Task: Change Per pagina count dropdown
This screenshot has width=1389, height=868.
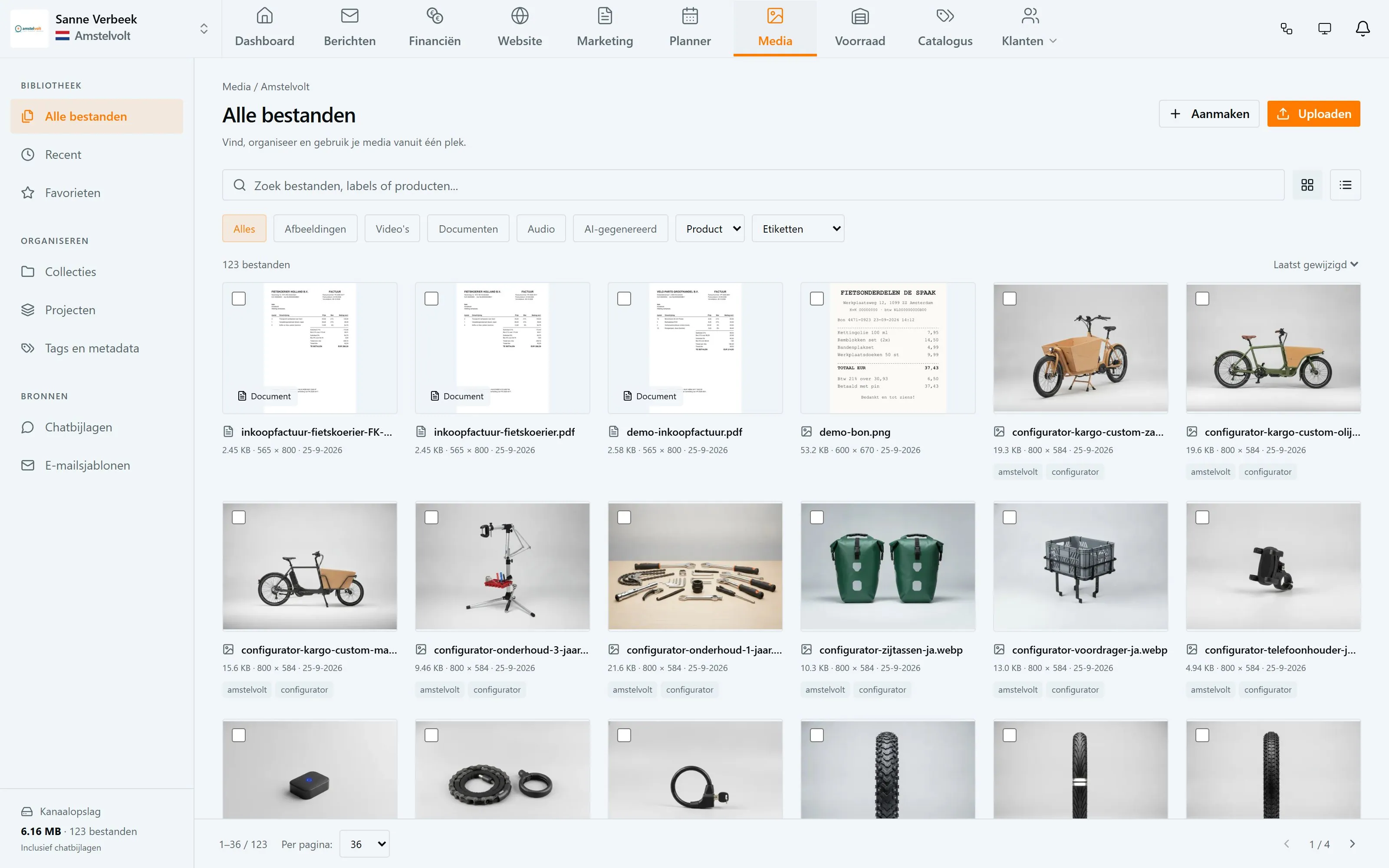Action: (x=365, y=844)
